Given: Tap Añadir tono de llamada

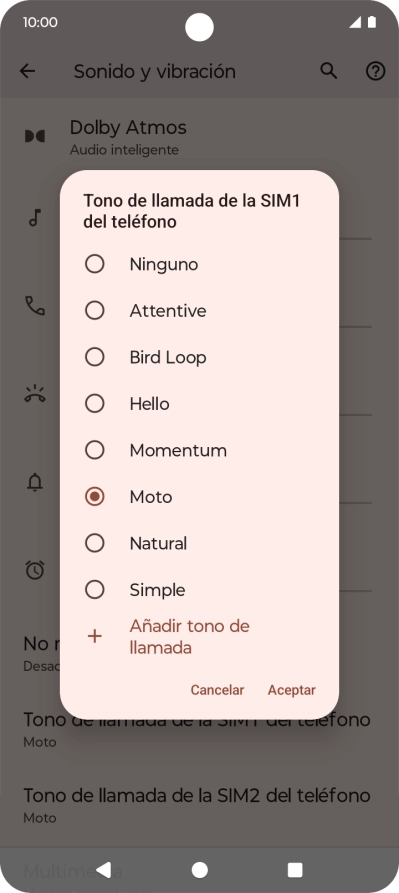Looking at the screenshot, I should point(190,637).
